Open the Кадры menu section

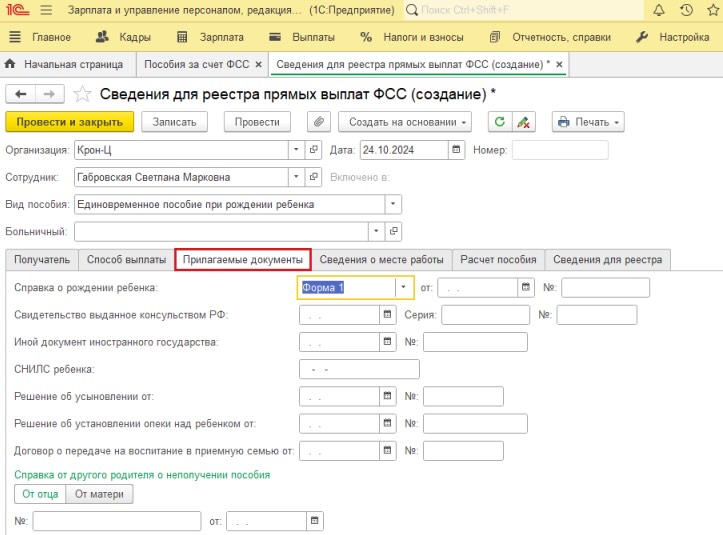pos(124,37)
